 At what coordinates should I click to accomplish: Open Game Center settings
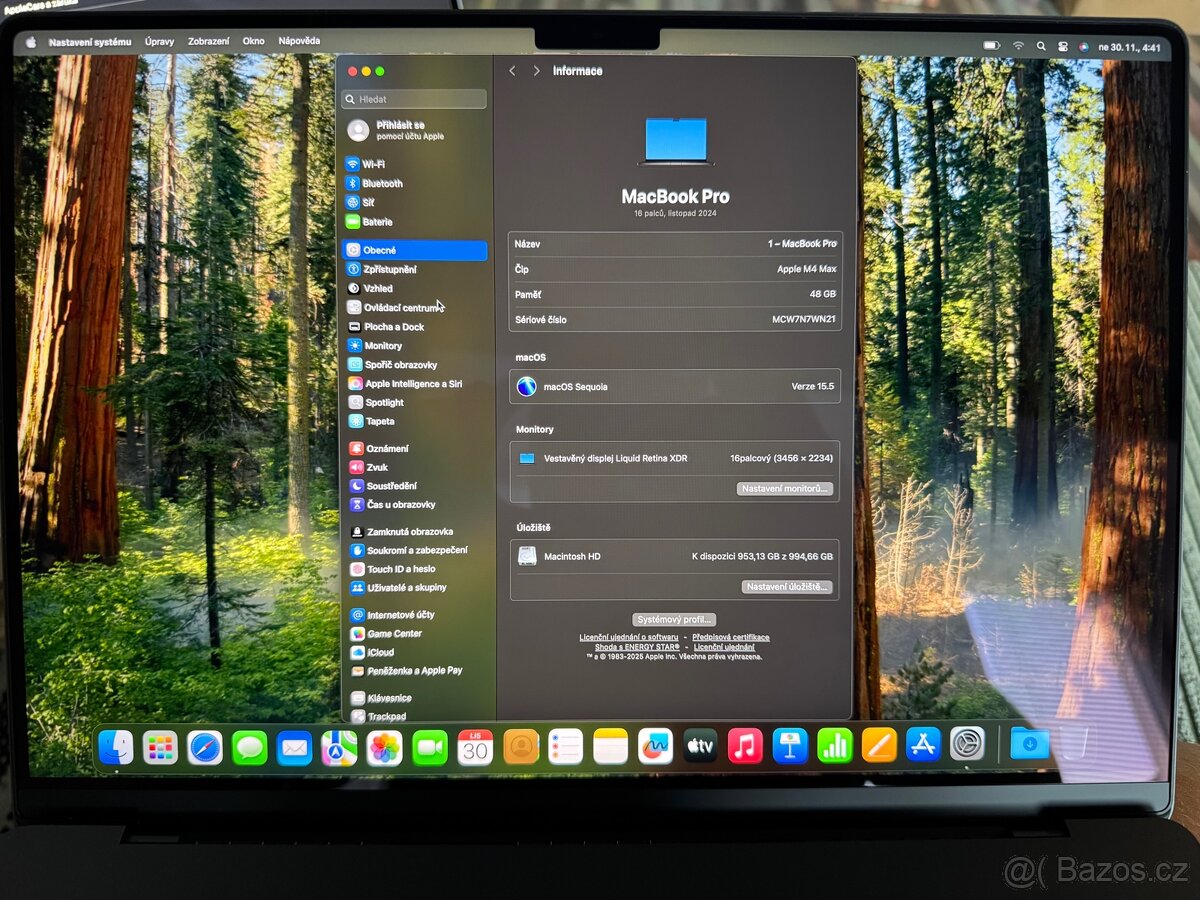(393, 633)
